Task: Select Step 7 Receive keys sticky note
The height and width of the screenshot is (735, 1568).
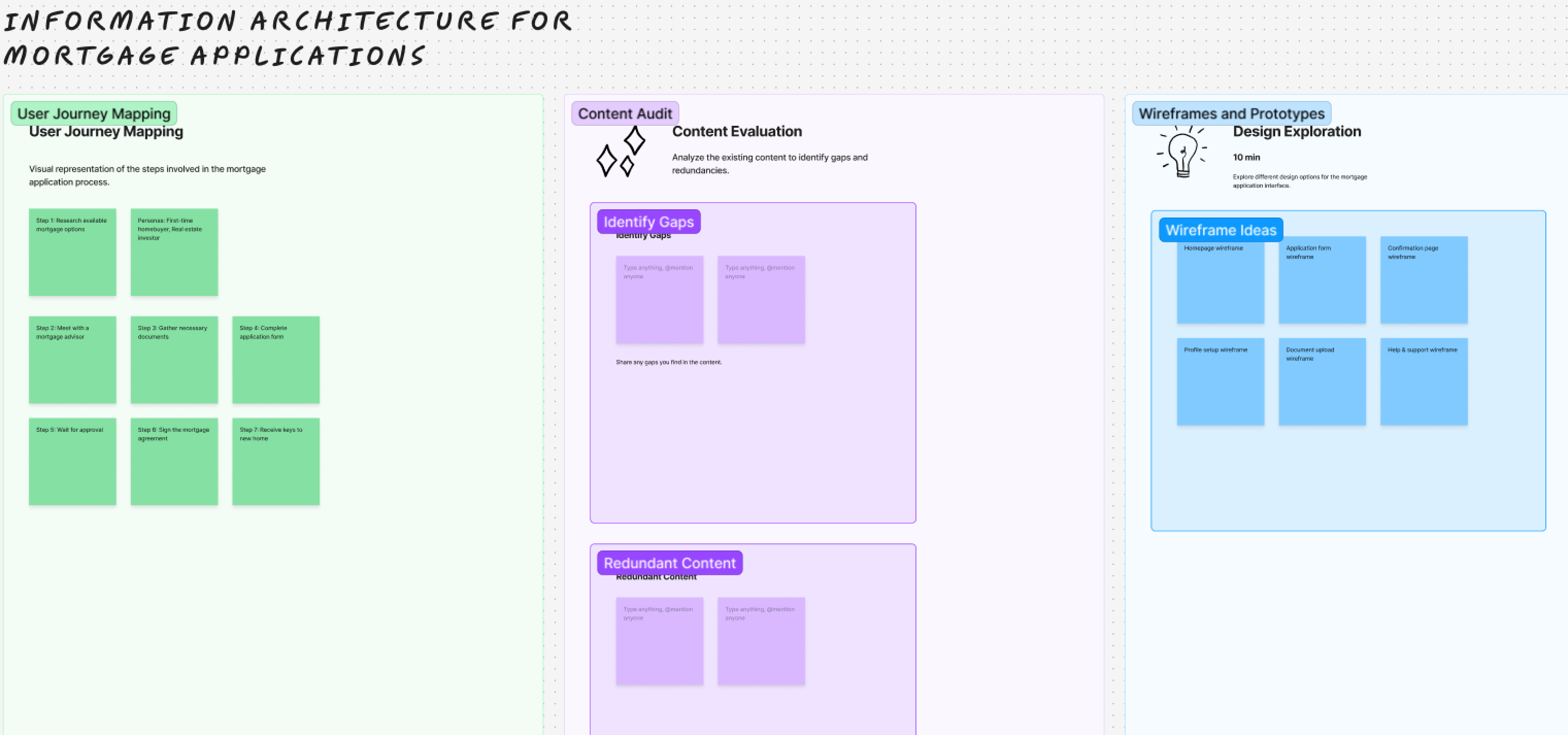Action: [x=276, y=461]
